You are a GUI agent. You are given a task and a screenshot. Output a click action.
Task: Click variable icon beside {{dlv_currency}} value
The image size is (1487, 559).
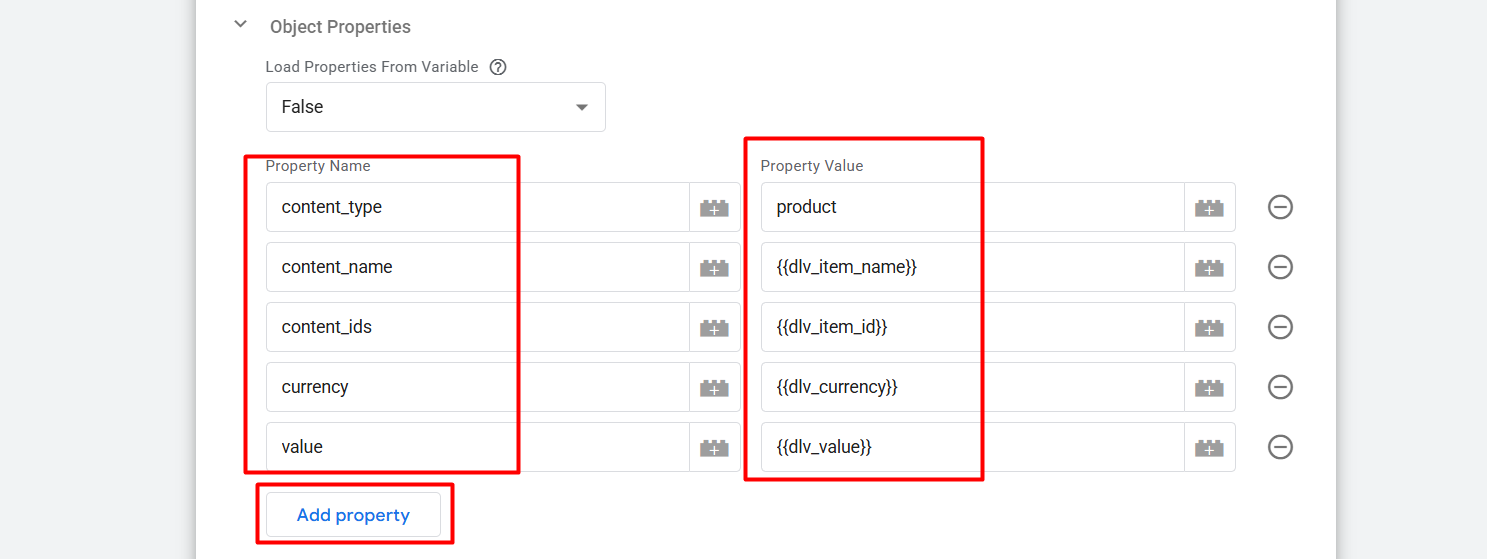[x=1209, y=387]
